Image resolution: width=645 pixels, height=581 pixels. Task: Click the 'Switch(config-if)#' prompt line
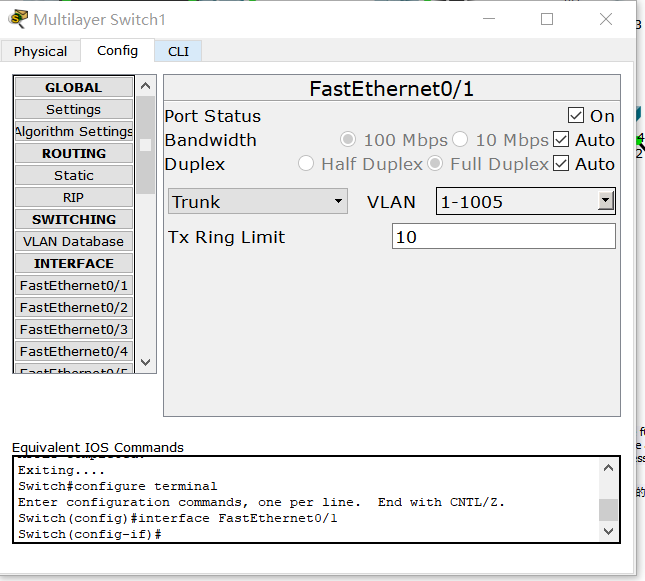pyautogui.click(x=90, y=534)
